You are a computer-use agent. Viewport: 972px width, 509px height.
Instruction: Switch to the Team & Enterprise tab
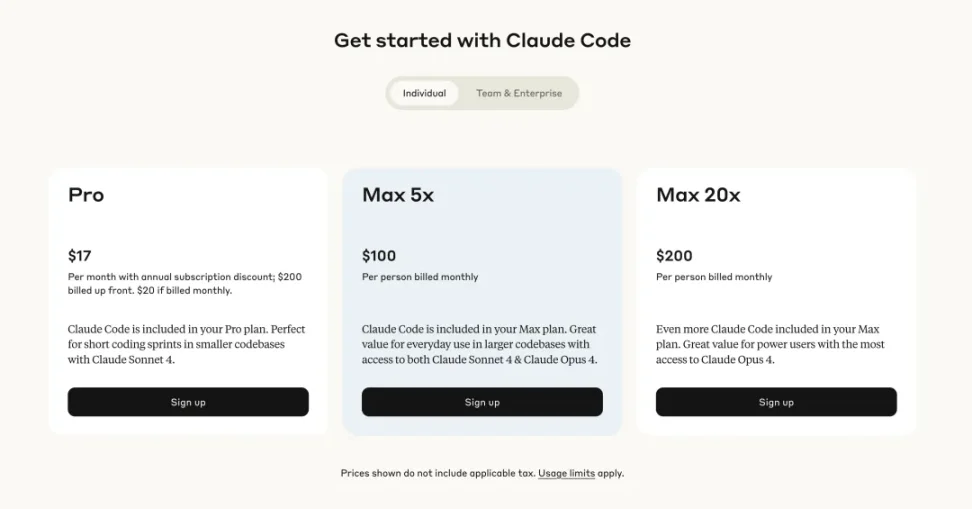[518, 93]
